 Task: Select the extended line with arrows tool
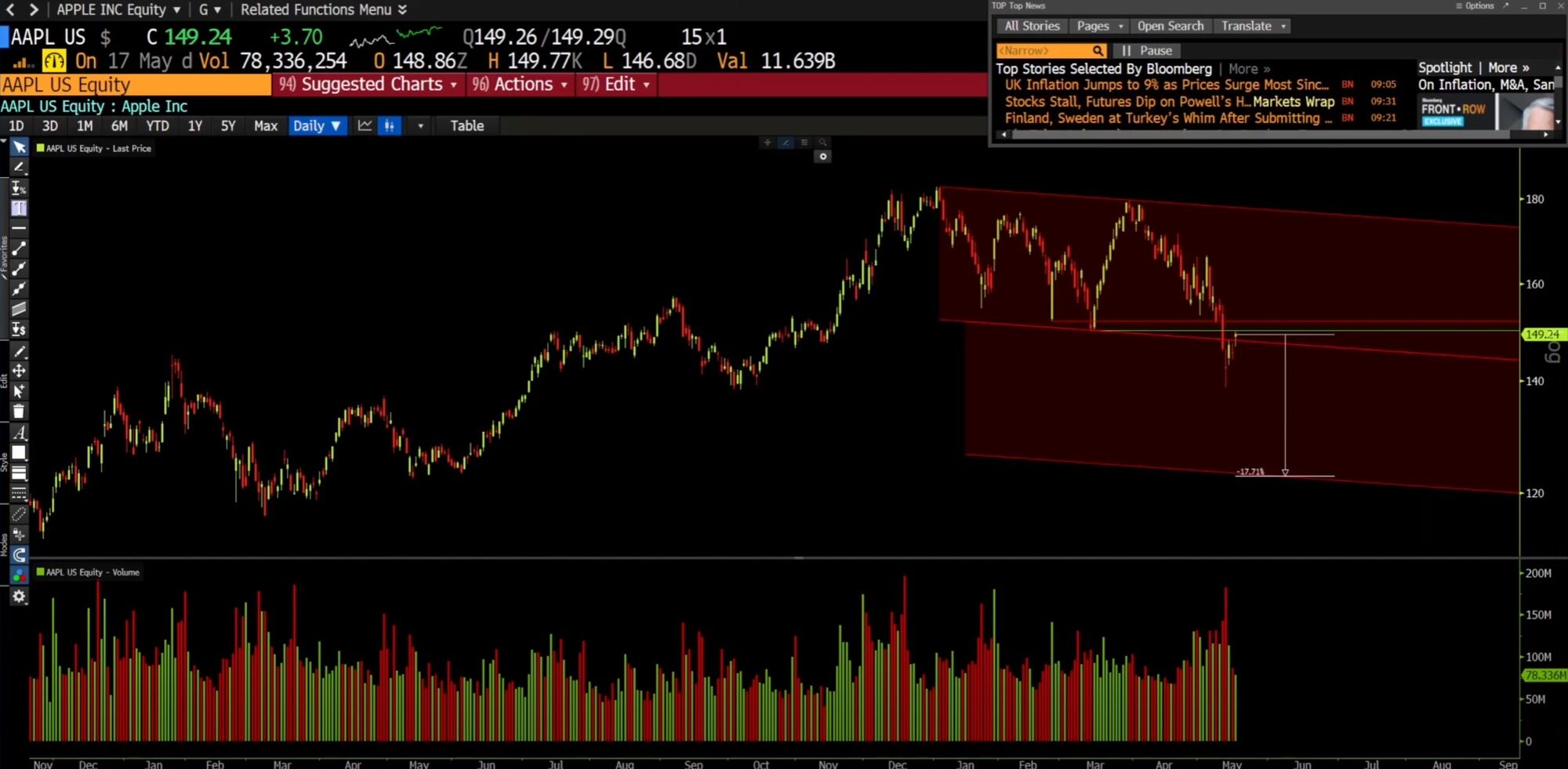tap(19, 289)
